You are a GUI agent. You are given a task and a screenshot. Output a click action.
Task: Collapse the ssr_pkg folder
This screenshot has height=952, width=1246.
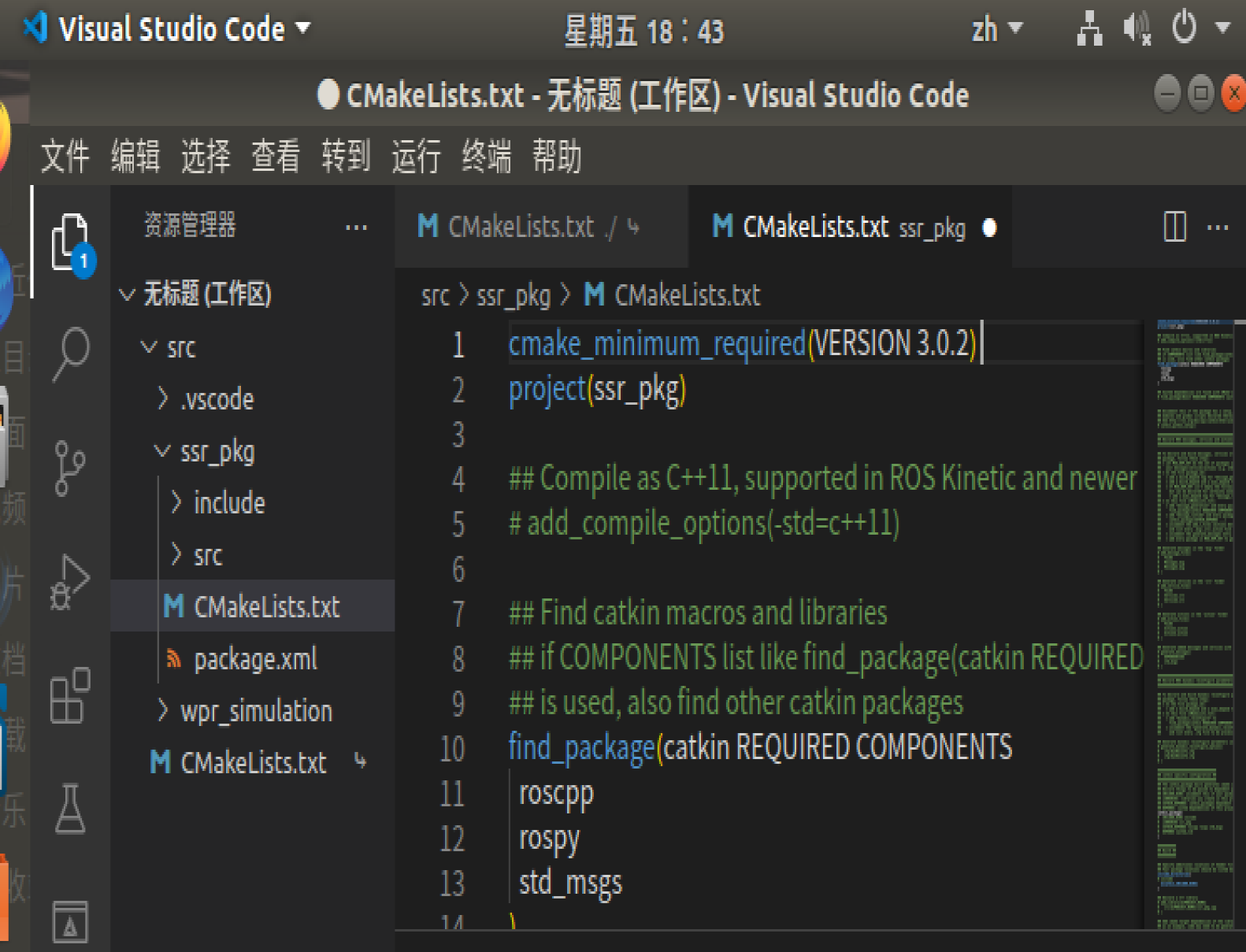click(x=161, y=451)
